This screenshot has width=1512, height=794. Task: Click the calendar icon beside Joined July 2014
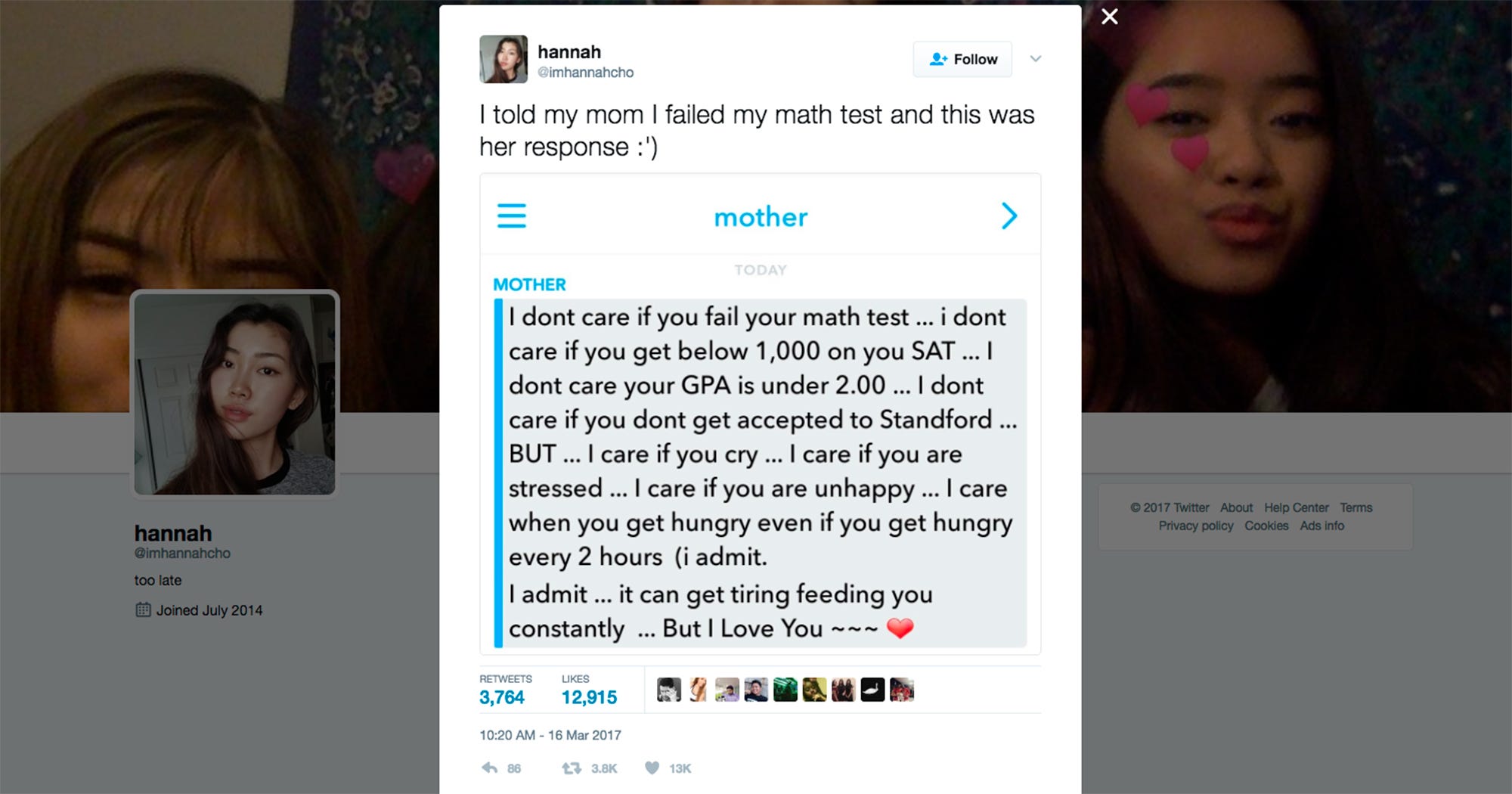coord(143,609)
